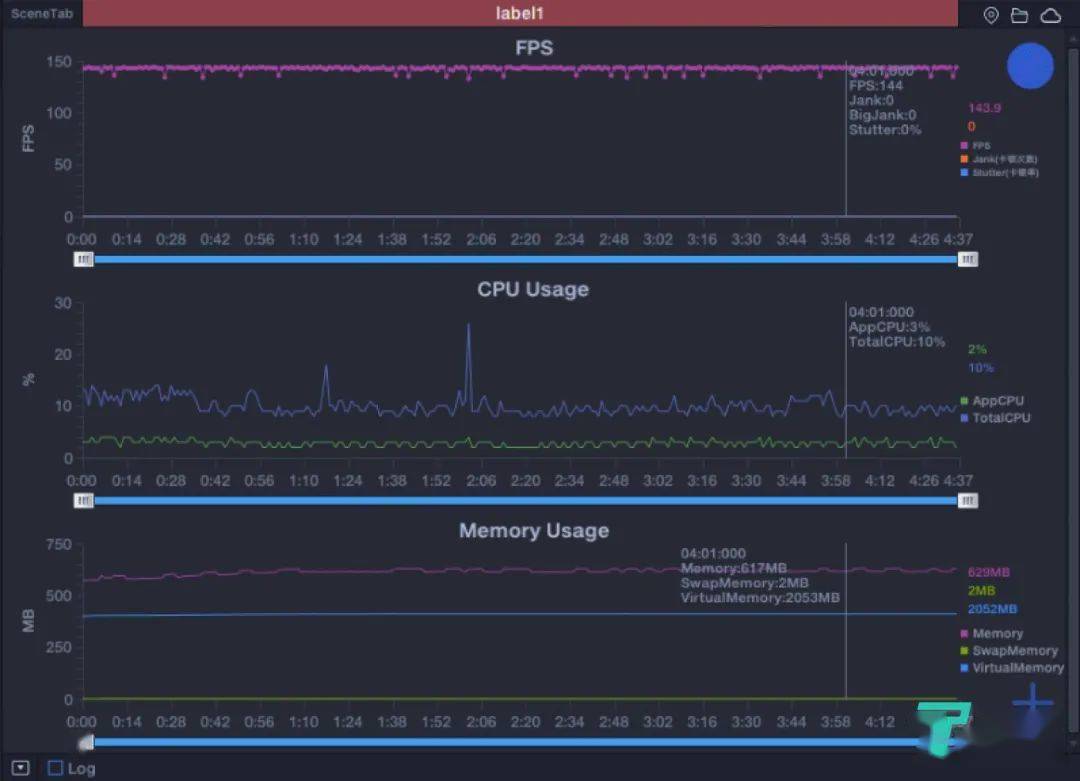The image size is (1080, 781).
Task: Click the right handle of CPU range slider
Action: 967,501
